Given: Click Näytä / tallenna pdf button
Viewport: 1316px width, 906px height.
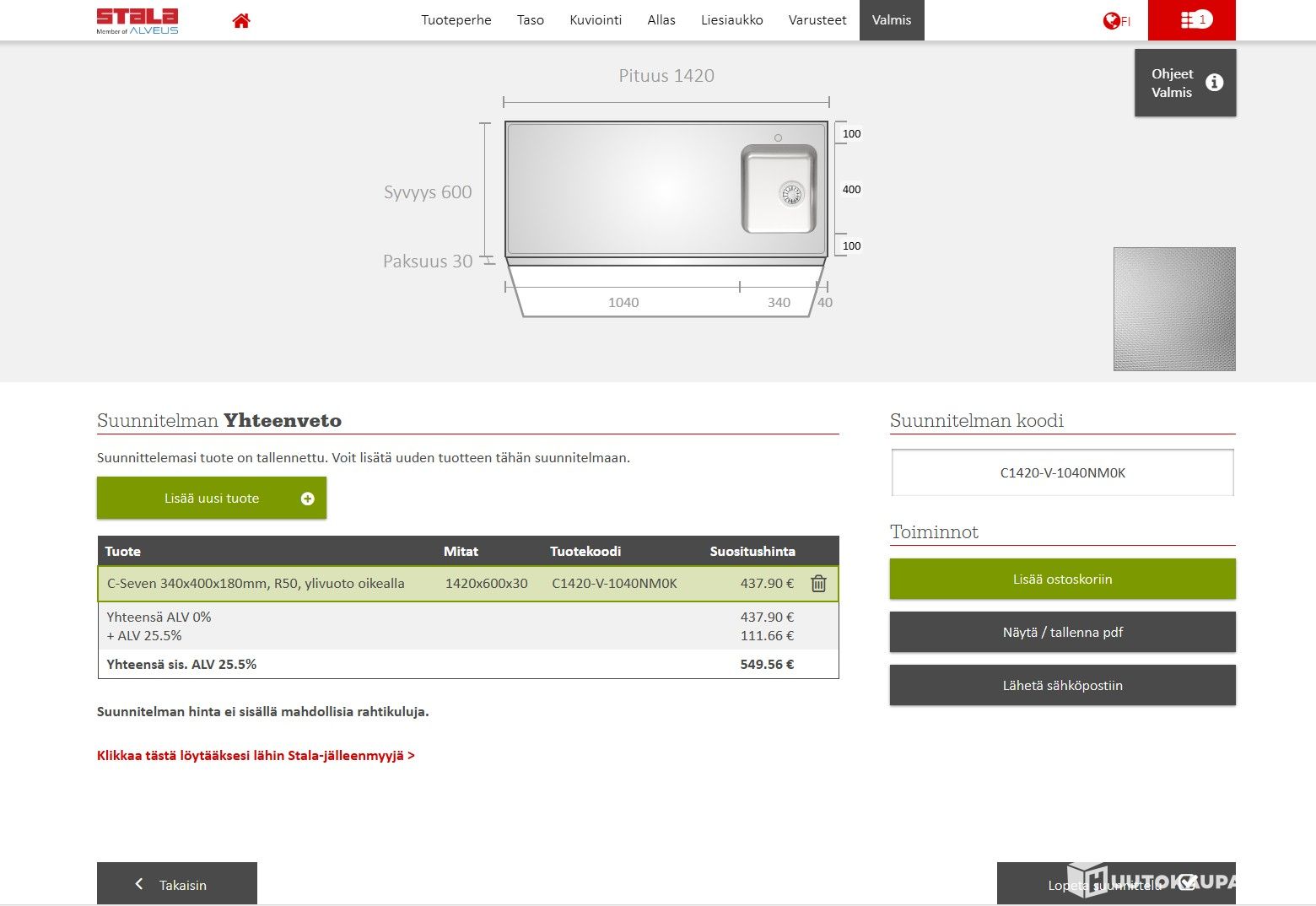Looking at the screenshot, I should [1062, 632].
